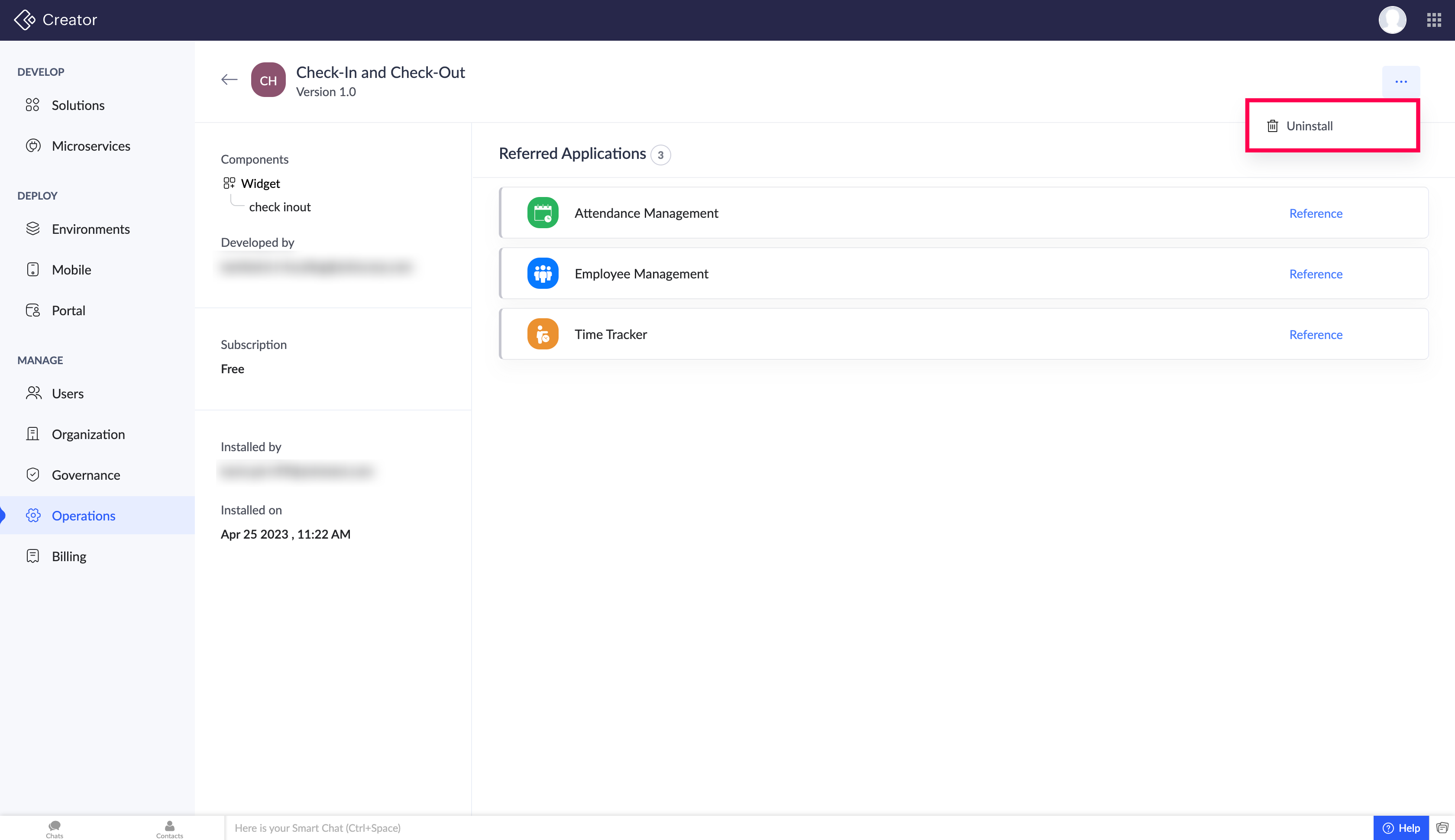Open the three-dot more options menu
This screenshot has width=1455, height=840.
click(x=1400, y=81)
